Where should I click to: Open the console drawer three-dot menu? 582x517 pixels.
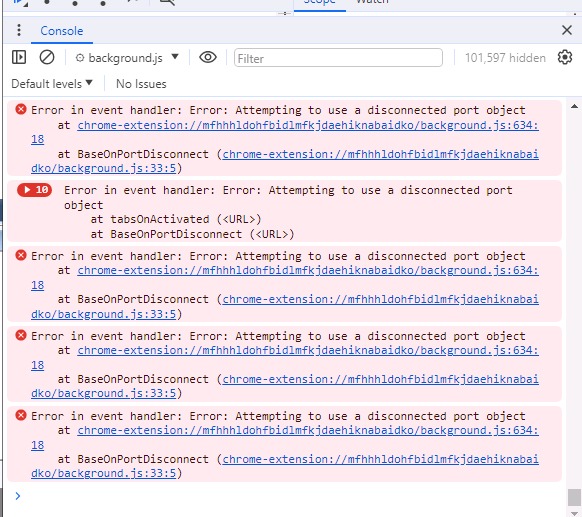point(19,30)
